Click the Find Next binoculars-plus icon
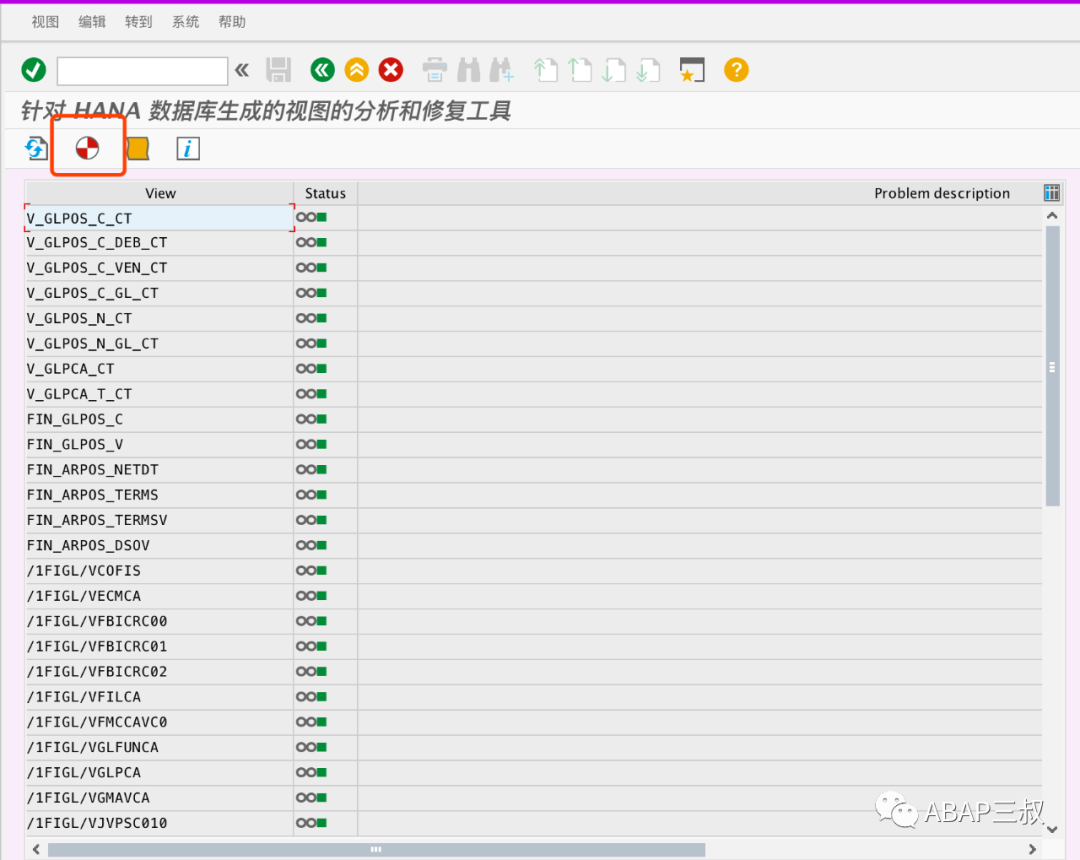 click(x=502, y=70)
